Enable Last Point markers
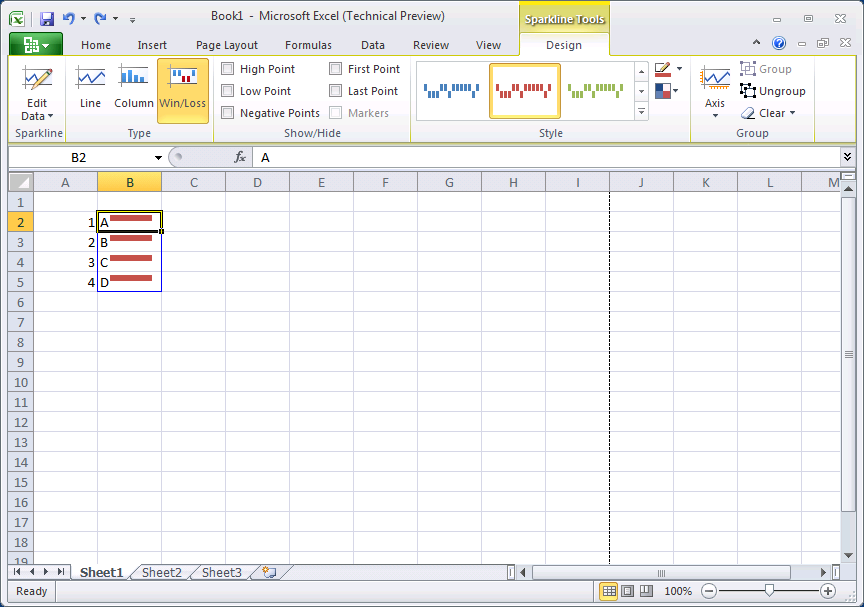 [x=336, y=90]
